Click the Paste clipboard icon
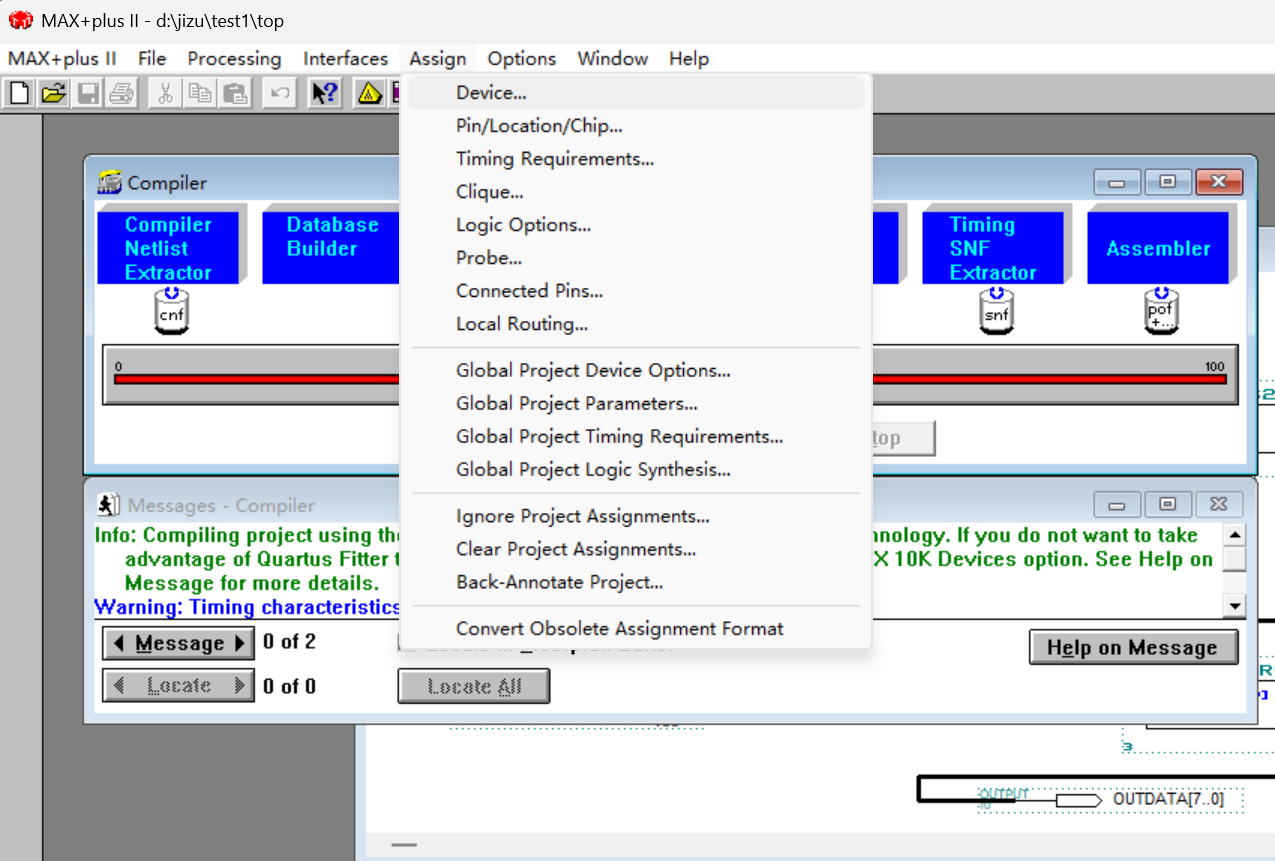 click(x=235, y=93)
